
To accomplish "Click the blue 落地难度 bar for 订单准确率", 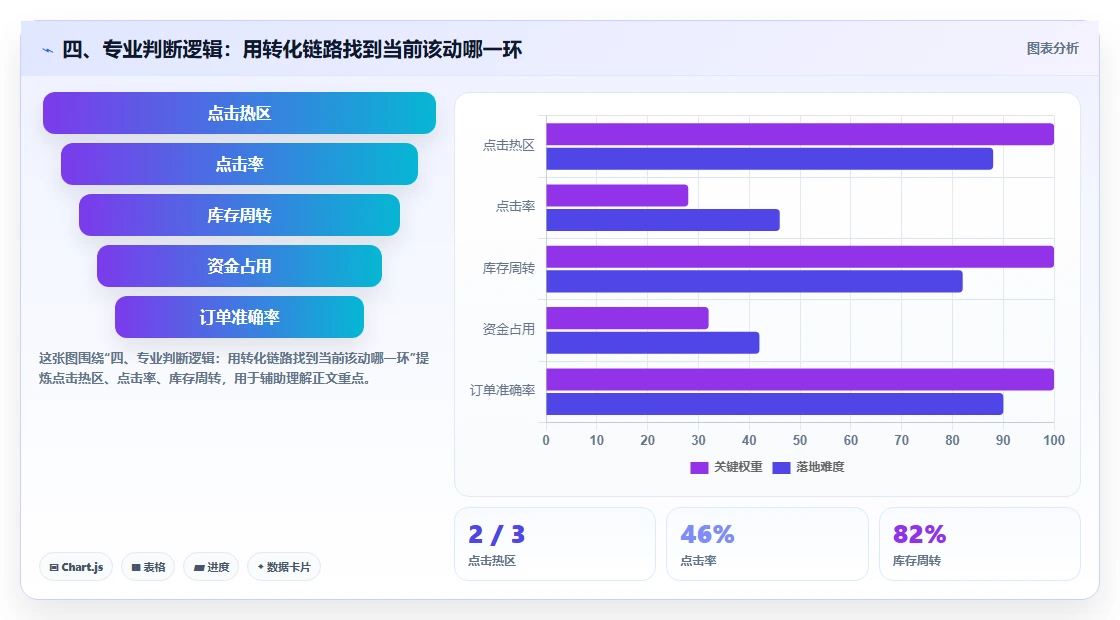I will click(774, 404).
